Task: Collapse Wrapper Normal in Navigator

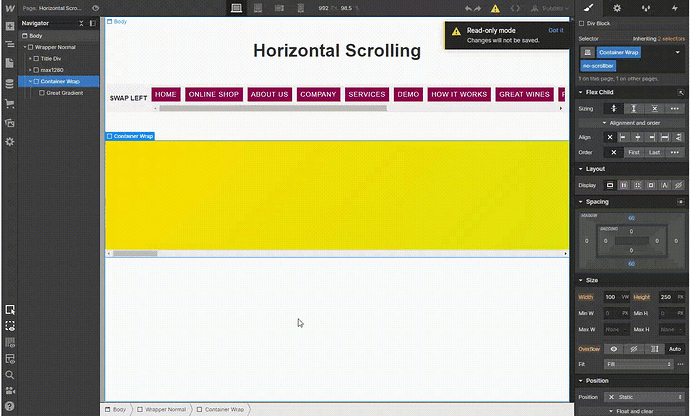Action: [x=25, y=47]
